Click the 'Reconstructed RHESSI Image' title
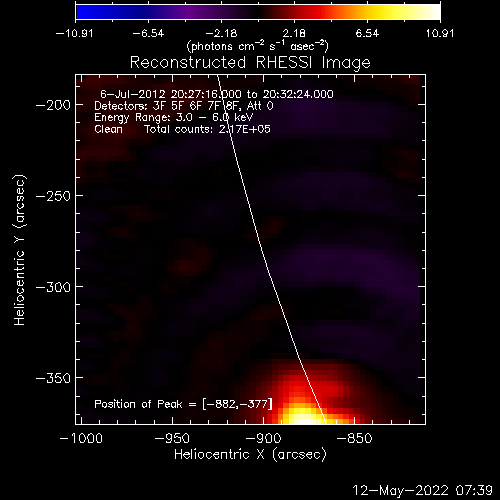This screenshot has height=500, width=500. pos(250,63)
